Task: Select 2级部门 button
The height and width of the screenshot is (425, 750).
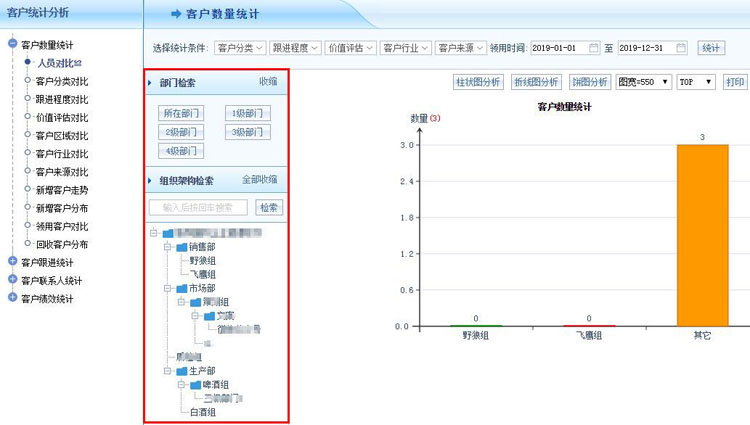Action: click(181, 132)
